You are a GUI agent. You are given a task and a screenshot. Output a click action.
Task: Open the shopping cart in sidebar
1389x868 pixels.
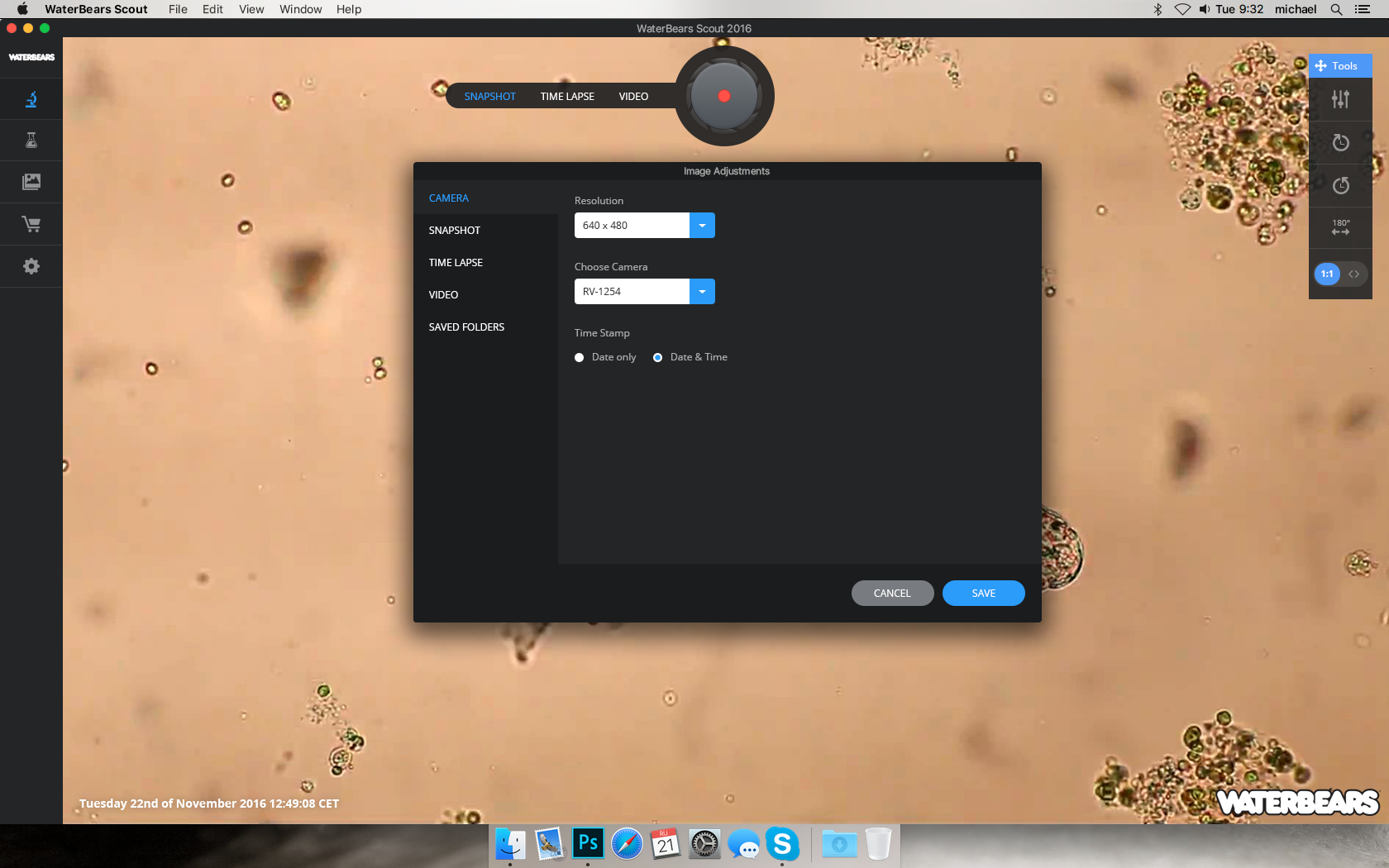click(x=31, y=224)
